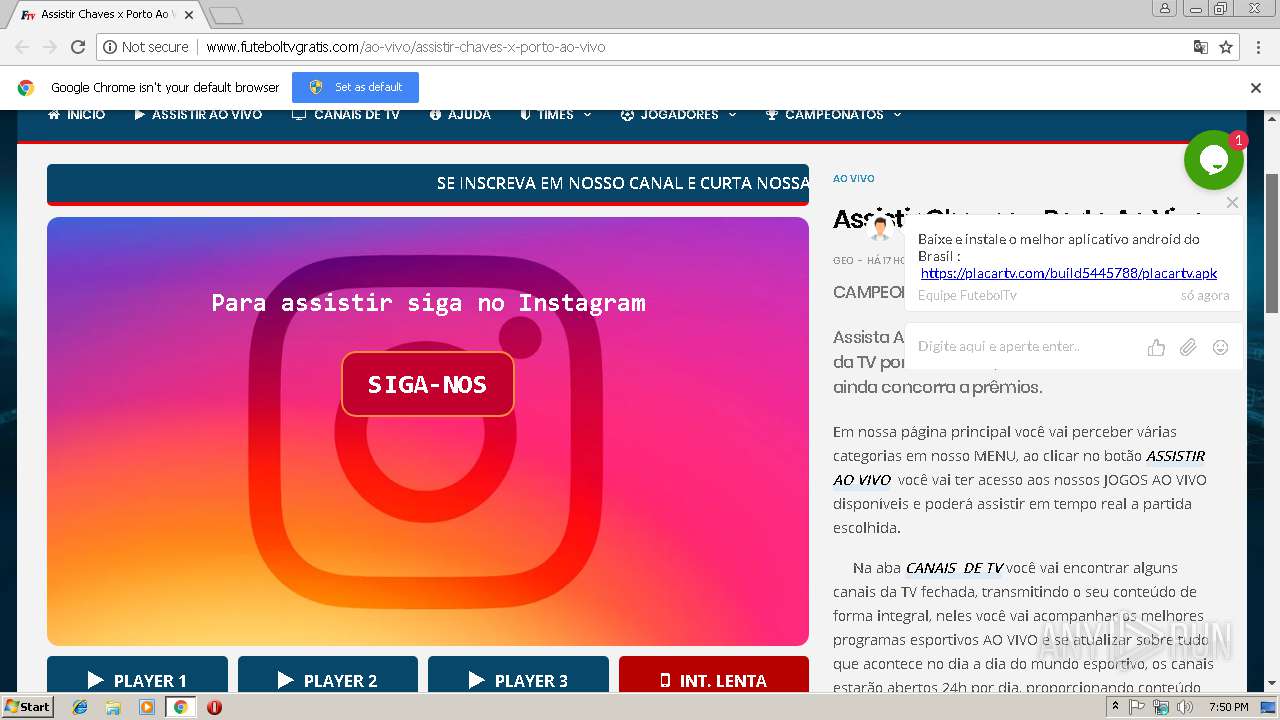Select PLAYER 2 button
1280x720 pixels.
[x=328, y=675]
